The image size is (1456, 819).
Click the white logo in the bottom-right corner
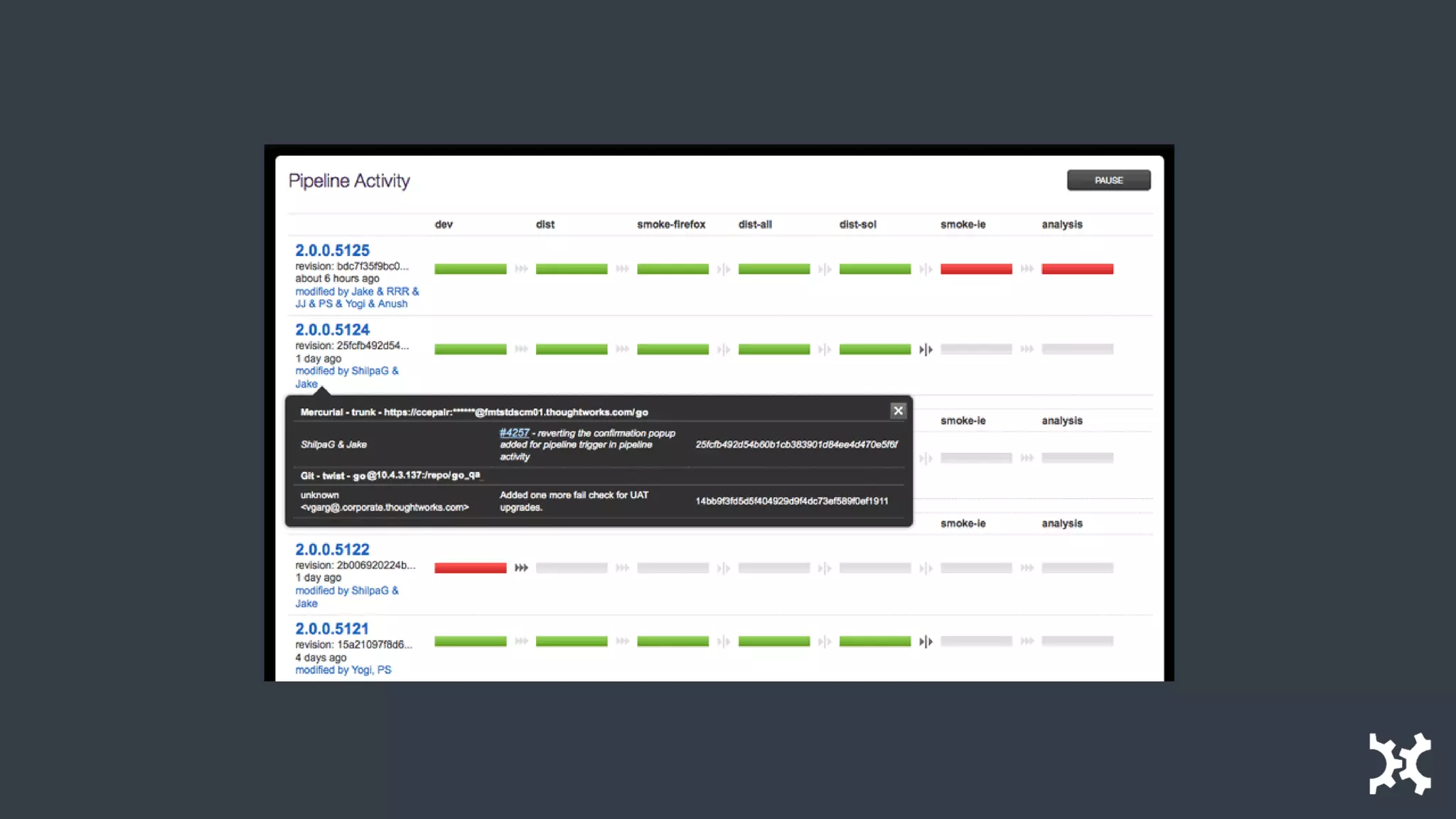click(x=1399, y=763)
